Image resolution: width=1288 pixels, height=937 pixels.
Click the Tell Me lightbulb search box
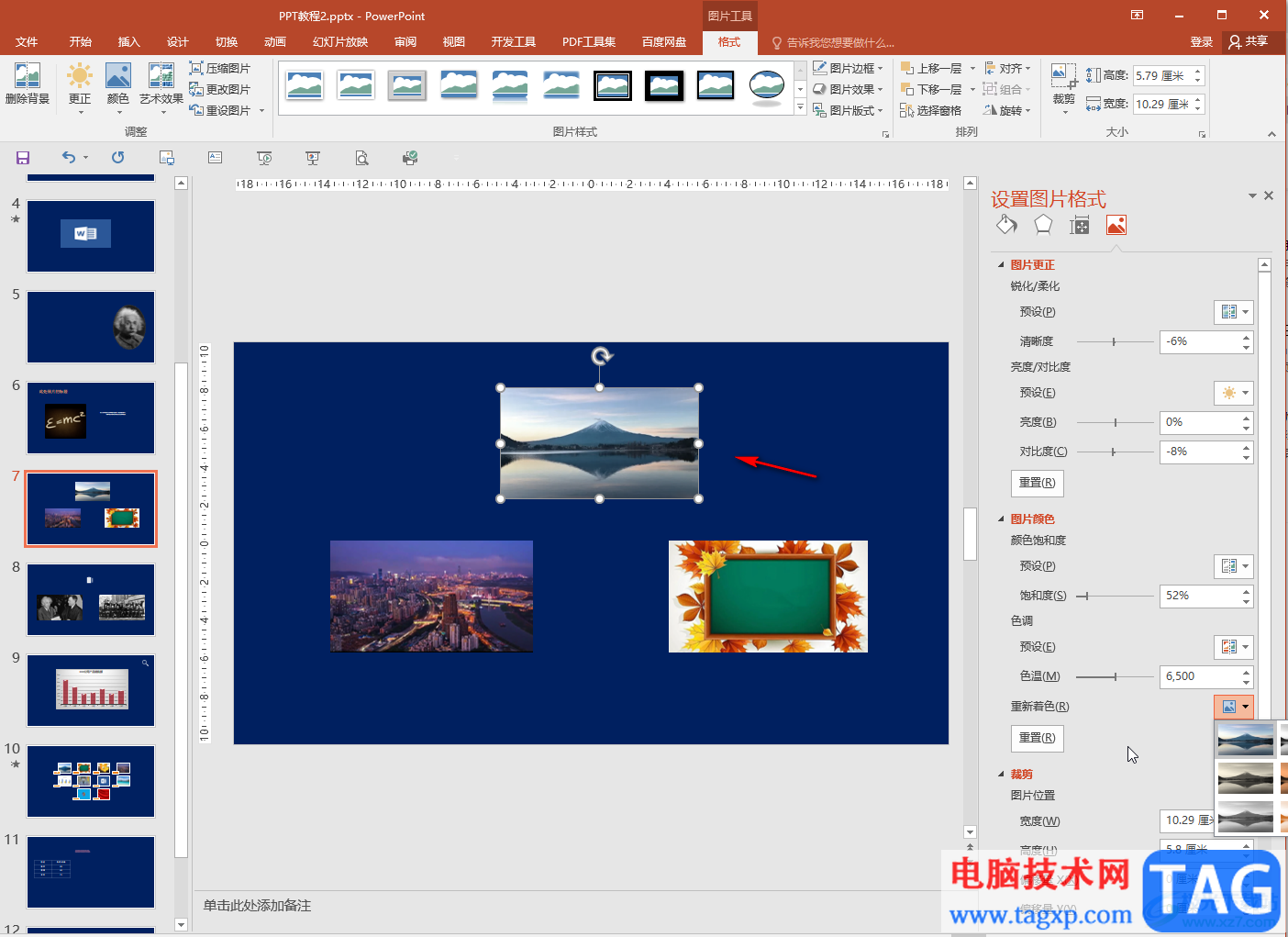pos(833,42)
